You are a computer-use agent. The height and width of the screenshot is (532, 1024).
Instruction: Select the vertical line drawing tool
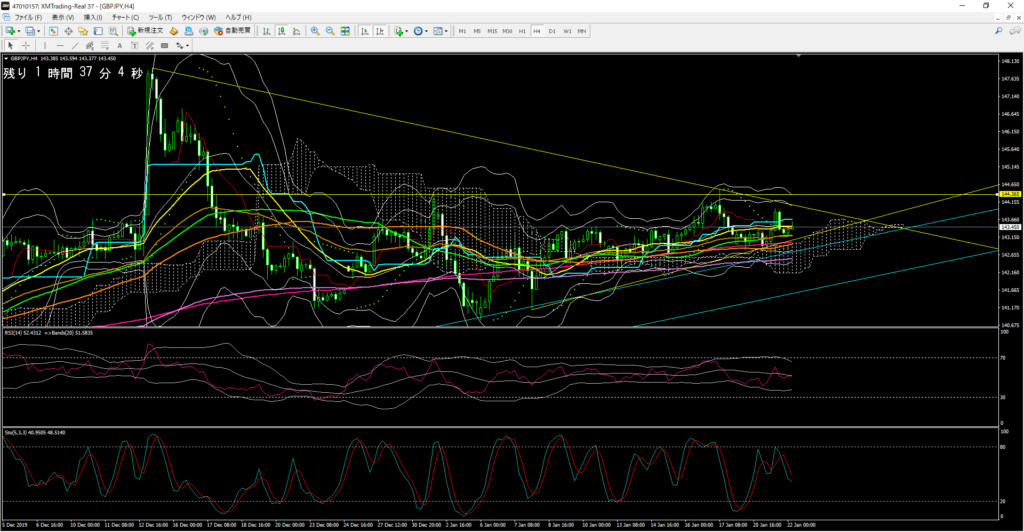44,46
